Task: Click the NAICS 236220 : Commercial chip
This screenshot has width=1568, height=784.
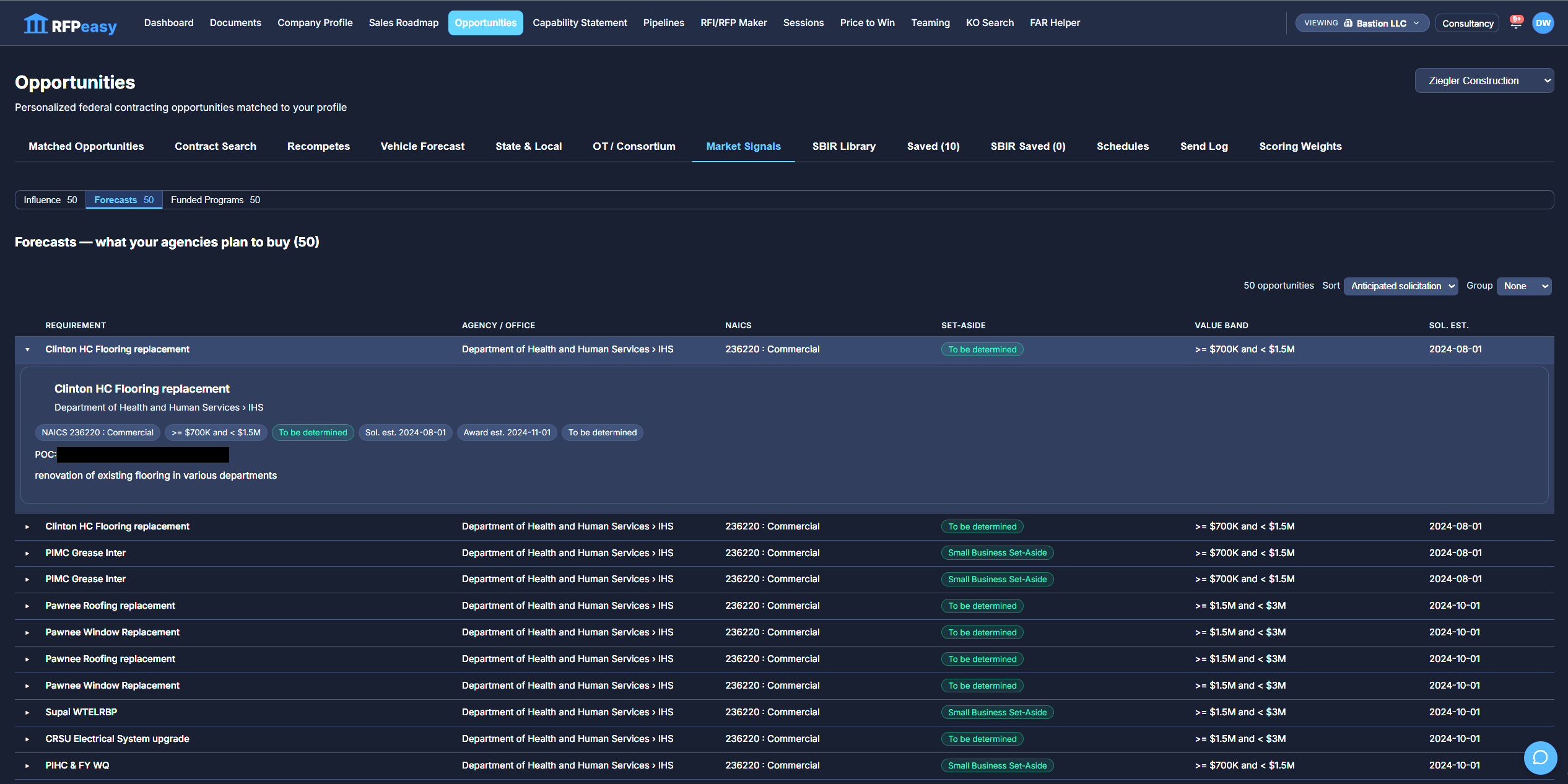Action: coord(97,432)
